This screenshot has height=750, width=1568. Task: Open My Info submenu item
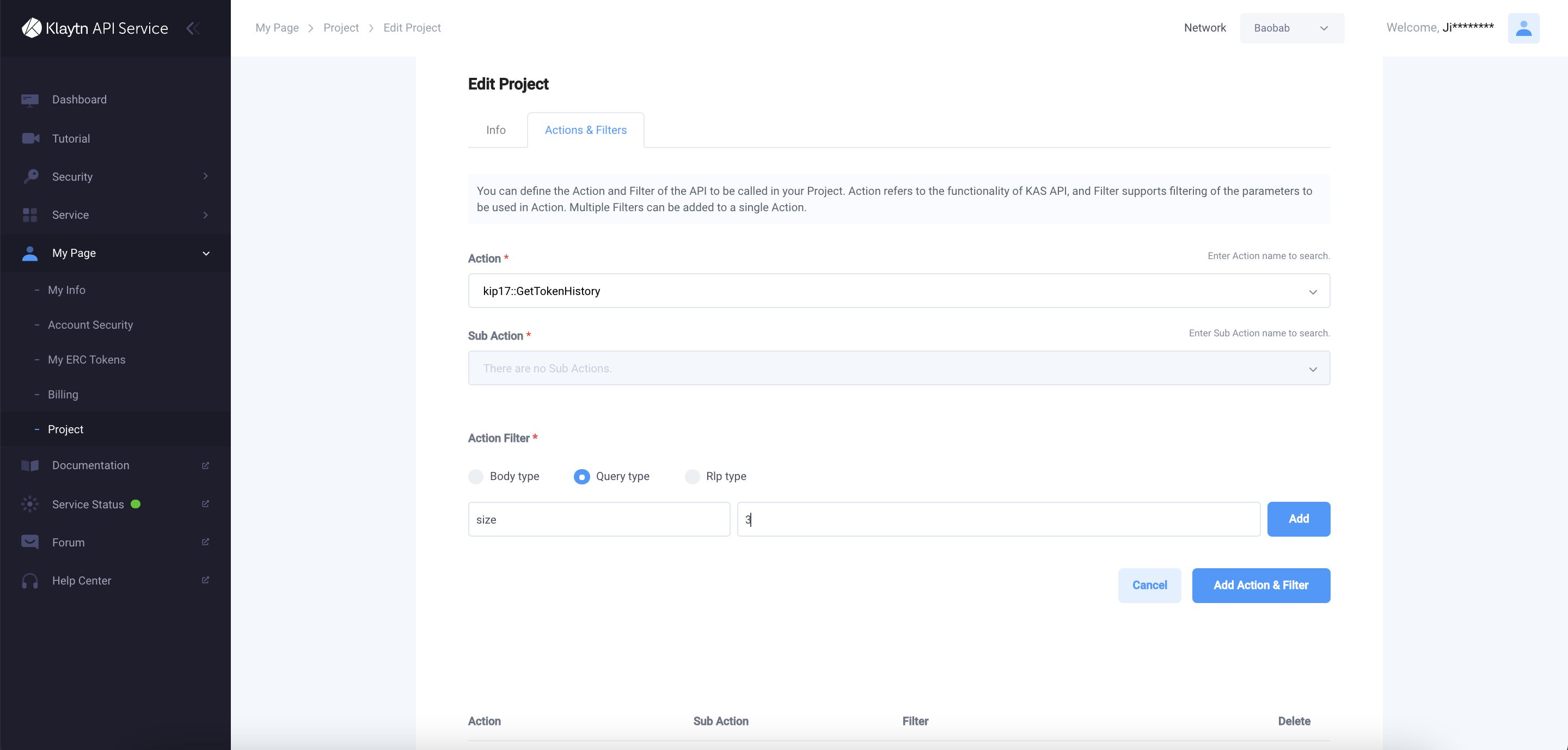click(66, 290)
